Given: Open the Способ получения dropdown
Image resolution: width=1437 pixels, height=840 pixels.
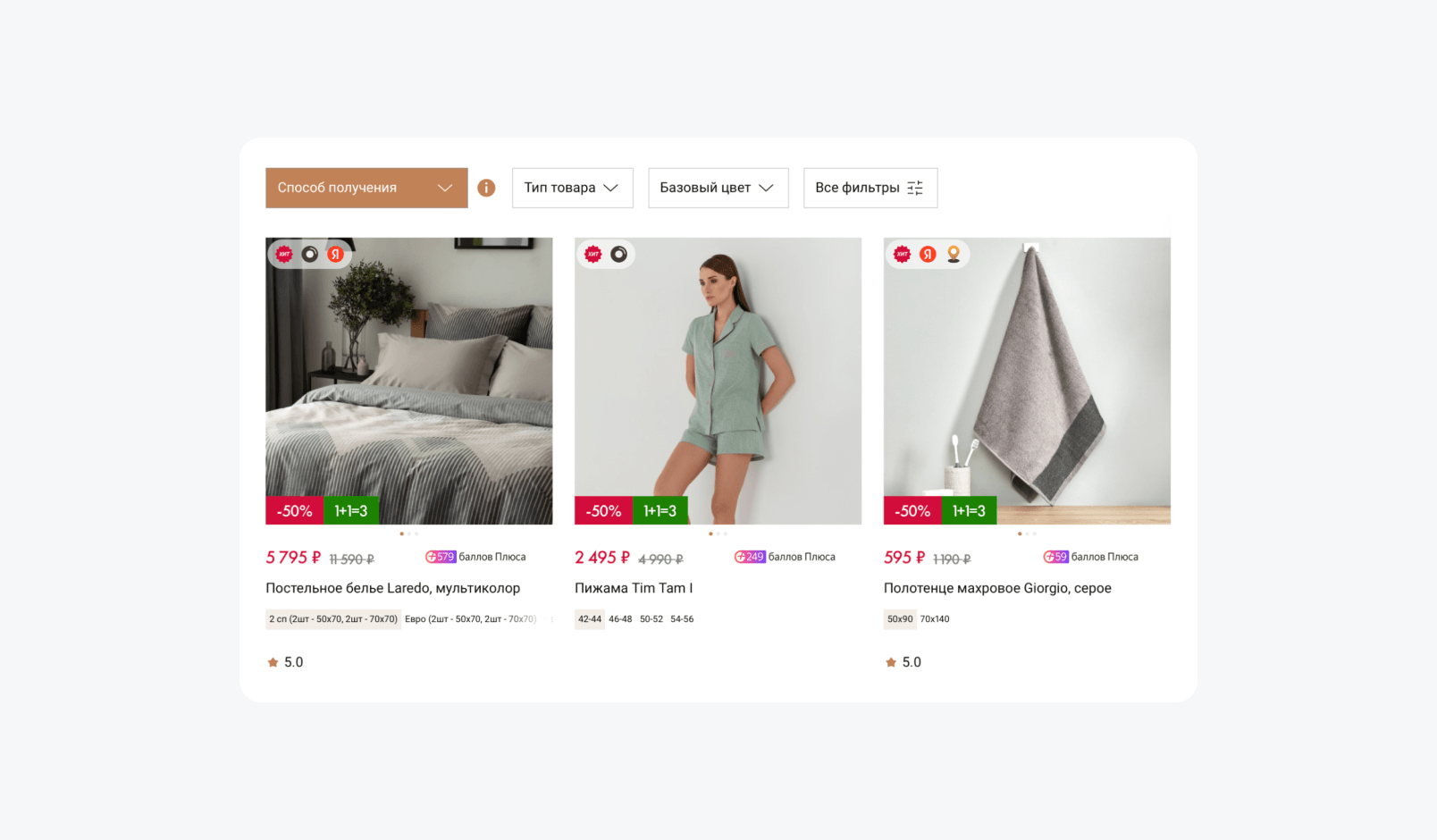Looking at the screenshot, I should point(366,188).
